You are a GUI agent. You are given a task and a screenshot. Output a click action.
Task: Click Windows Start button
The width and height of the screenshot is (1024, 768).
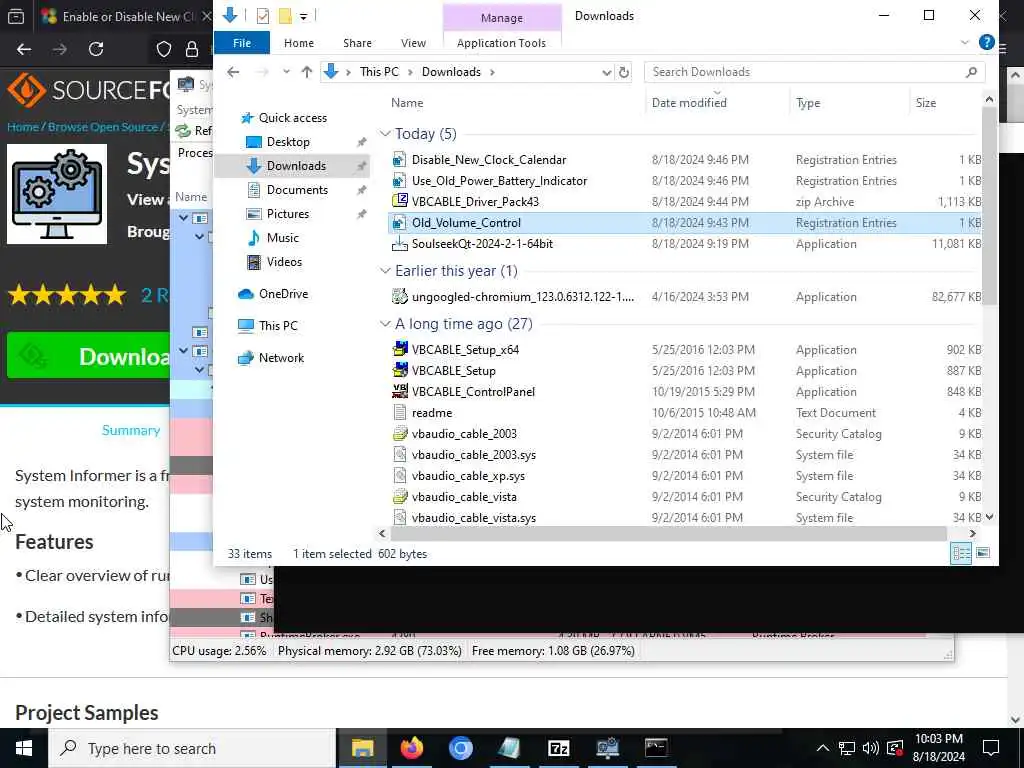coord(24,748)
